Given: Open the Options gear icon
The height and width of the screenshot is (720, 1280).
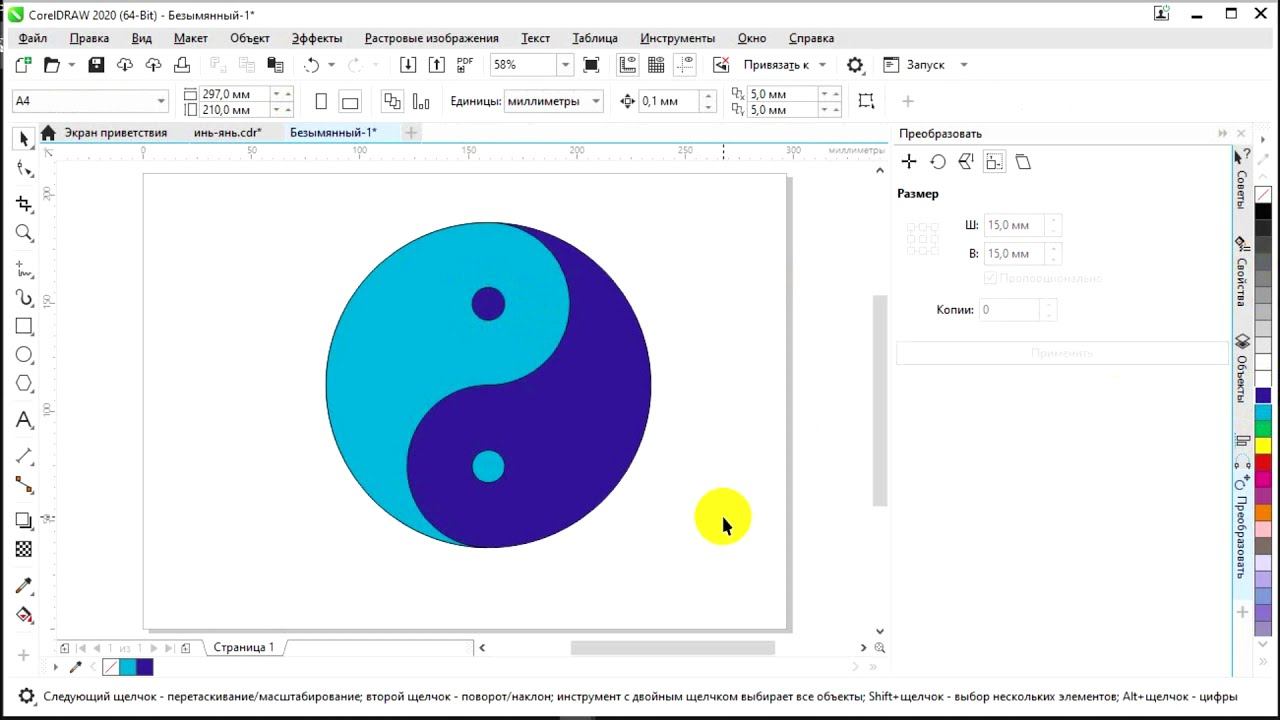Looking at the screenshot, I should [x=855, y=65].
